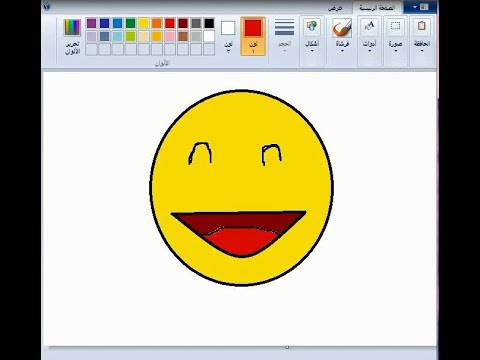Pick the light yellow cream swatch
This screenshot has width=480, height=360.
[144, 36]
